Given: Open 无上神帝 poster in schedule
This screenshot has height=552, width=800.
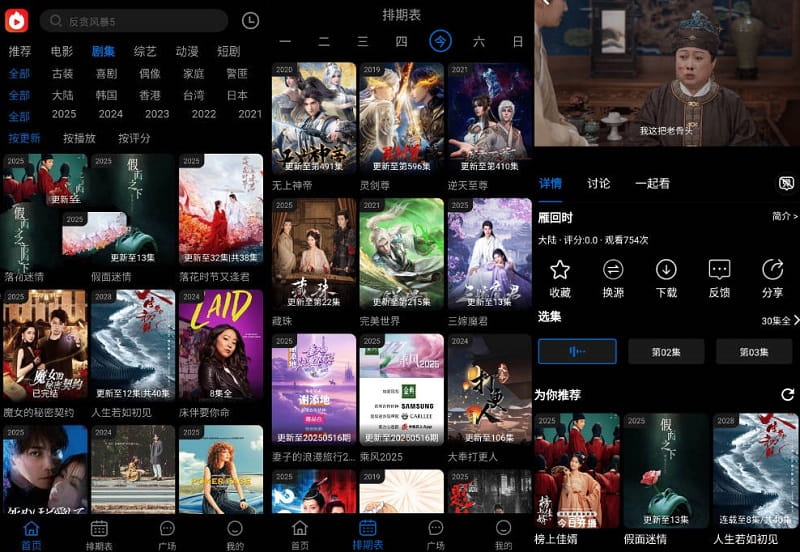Looking at the screenshot, I should pos(314,118).
